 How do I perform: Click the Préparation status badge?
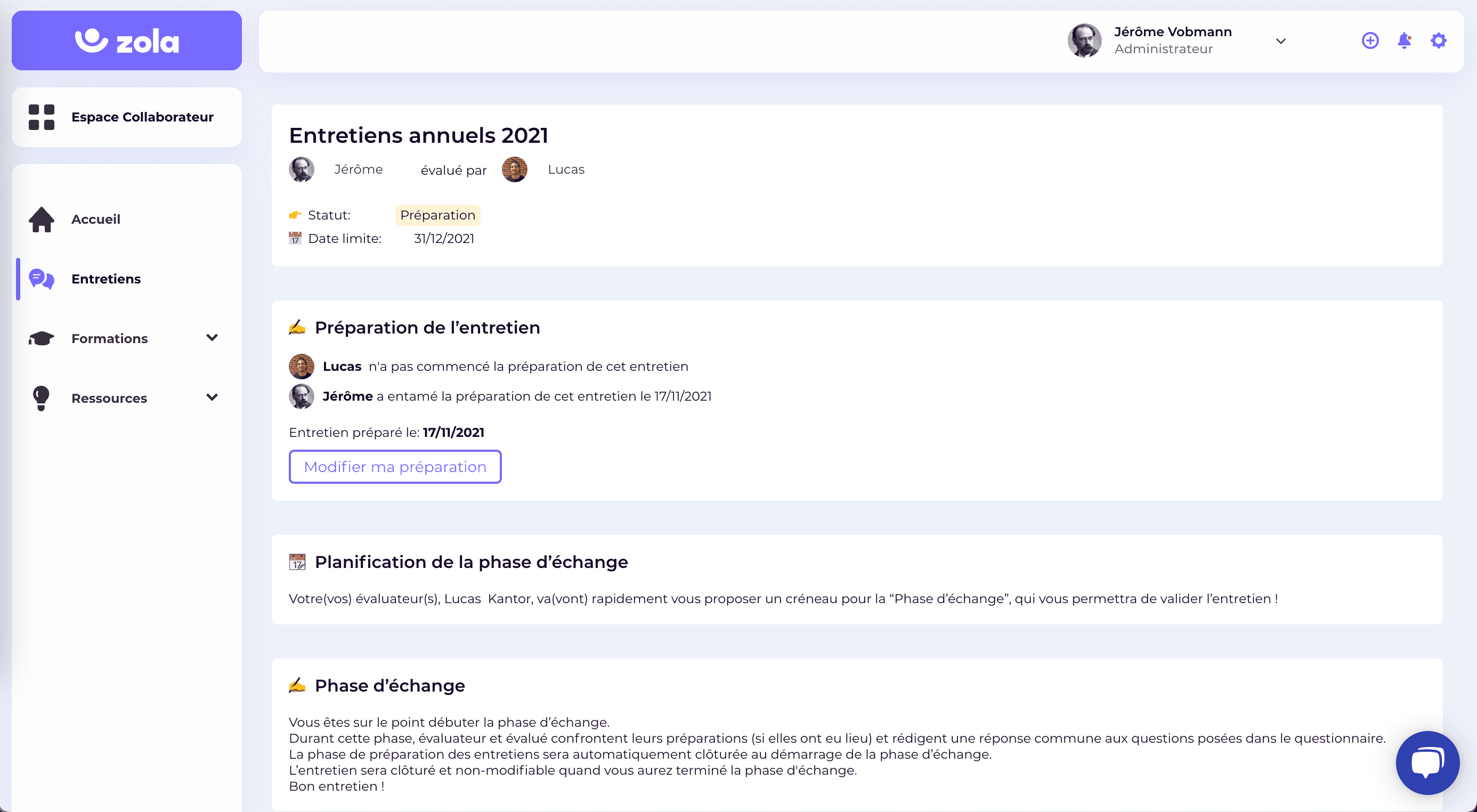437,215
